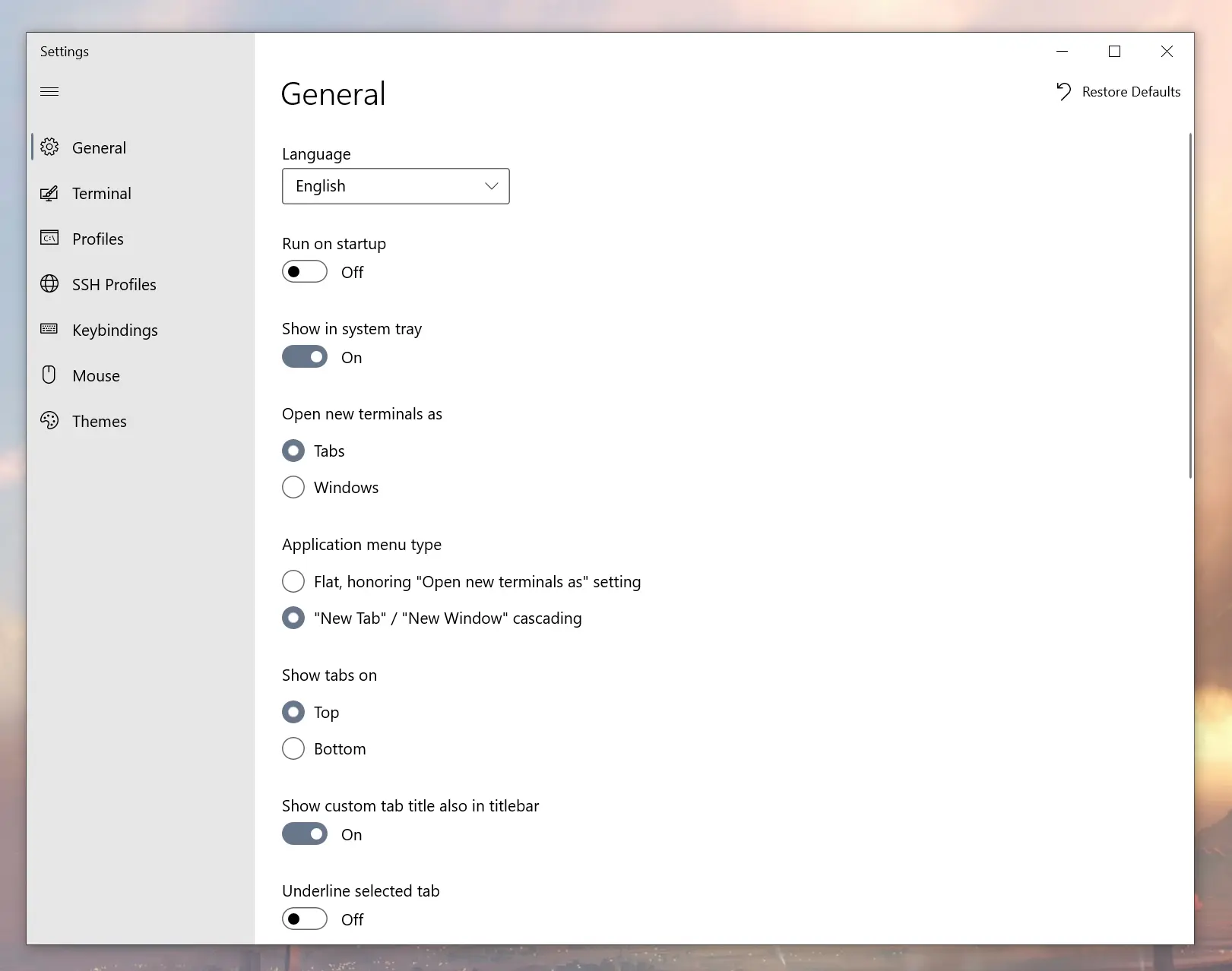Disable Show custom tab title in titlebar
This screenshot has height=971, width=1232.
coord(305,833)
